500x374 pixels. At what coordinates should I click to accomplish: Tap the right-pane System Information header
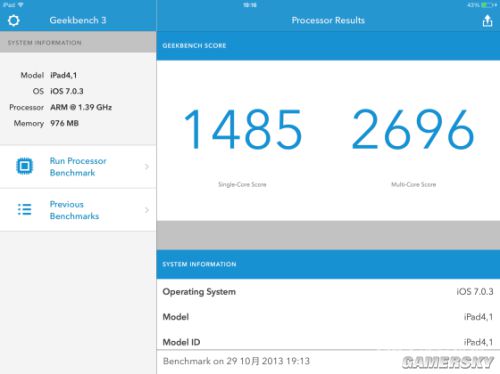(x=328, y=264)
